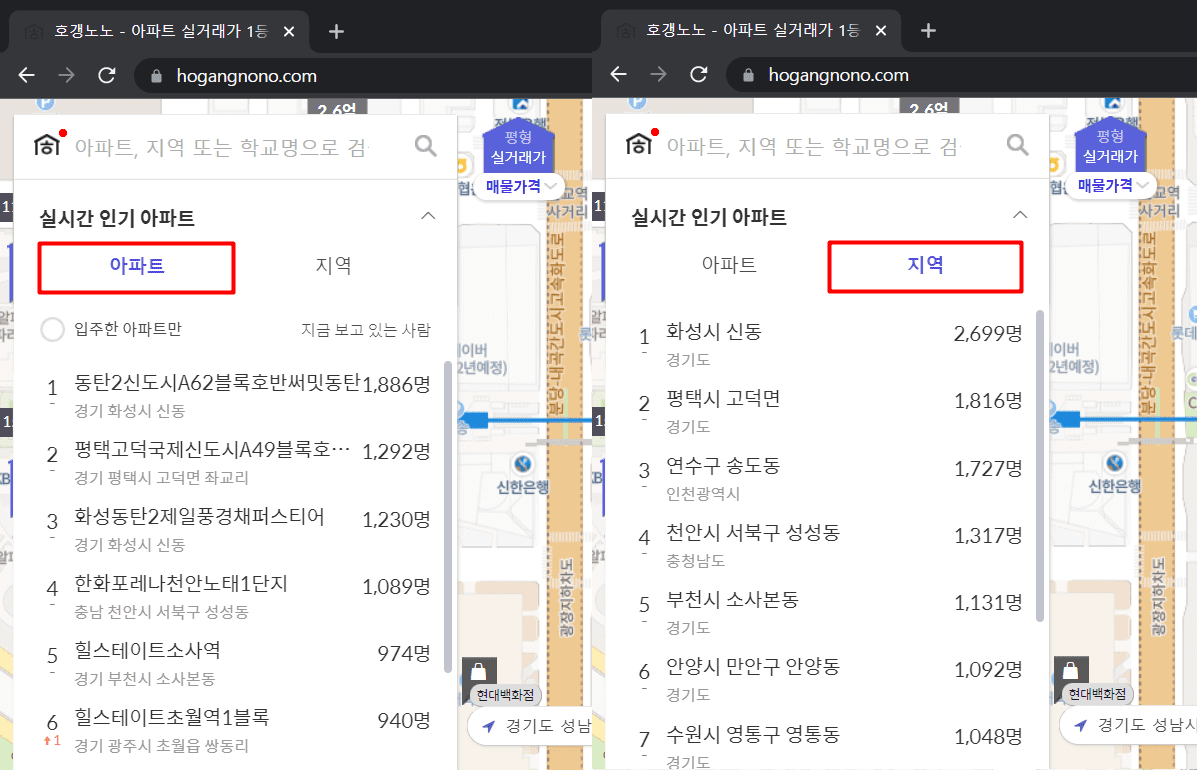Screen dimensions: 1197x770
Task: Reload the page in the left browser window
Action: click(x=106, y=75)
